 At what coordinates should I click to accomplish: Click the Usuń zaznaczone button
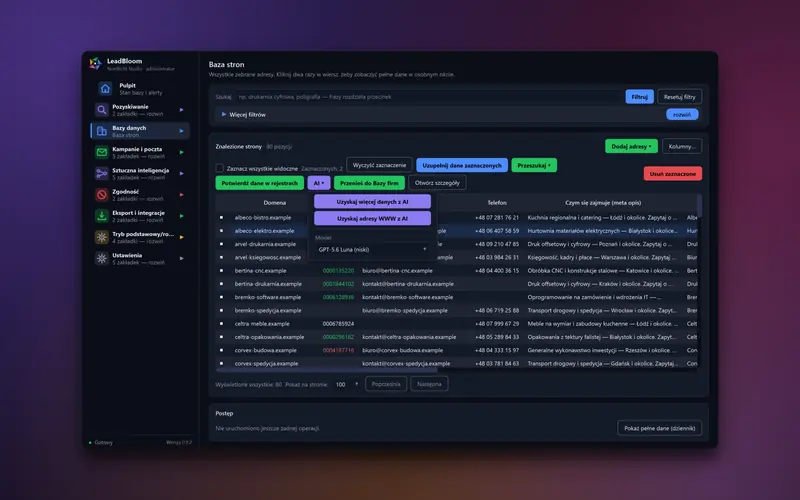(672, 173)
